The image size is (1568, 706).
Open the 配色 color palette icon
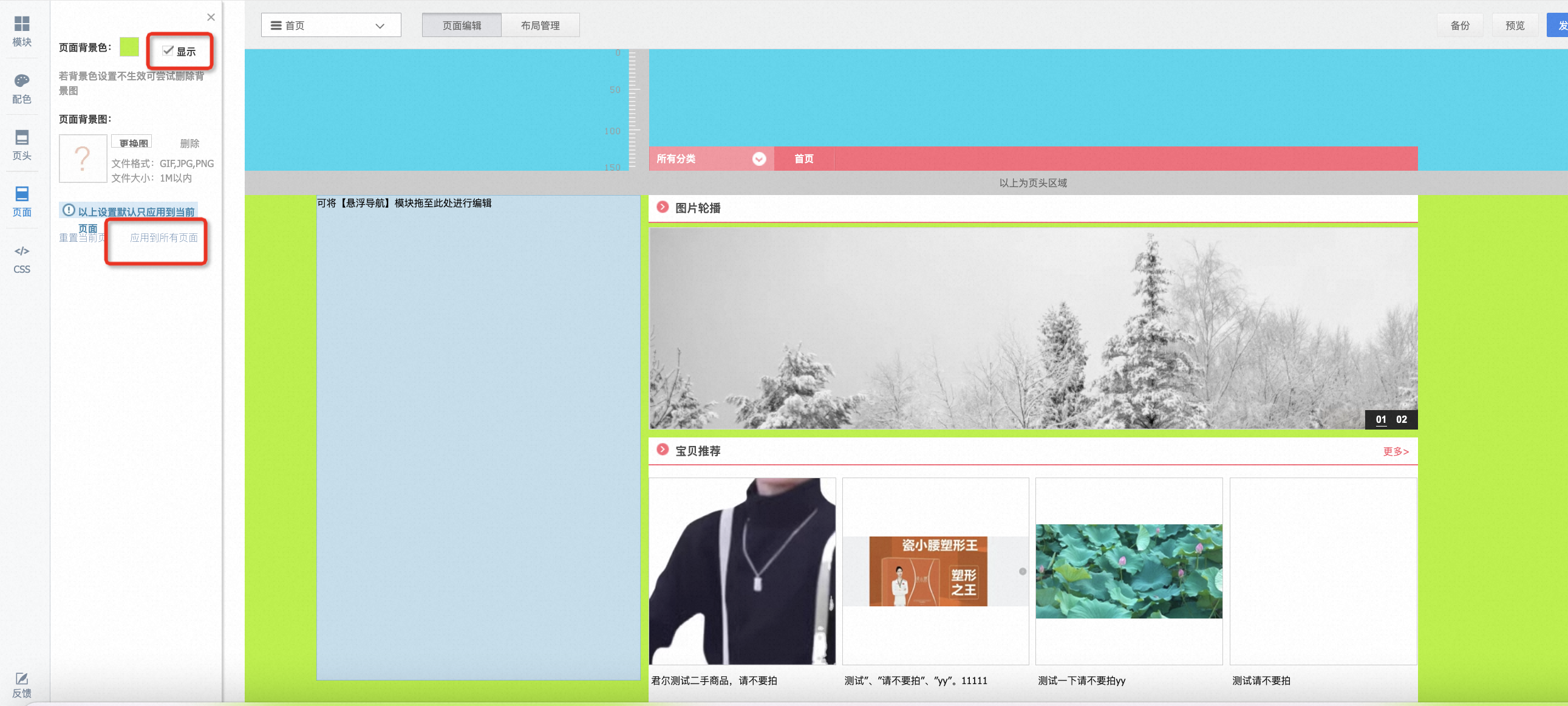coord(22,88)
